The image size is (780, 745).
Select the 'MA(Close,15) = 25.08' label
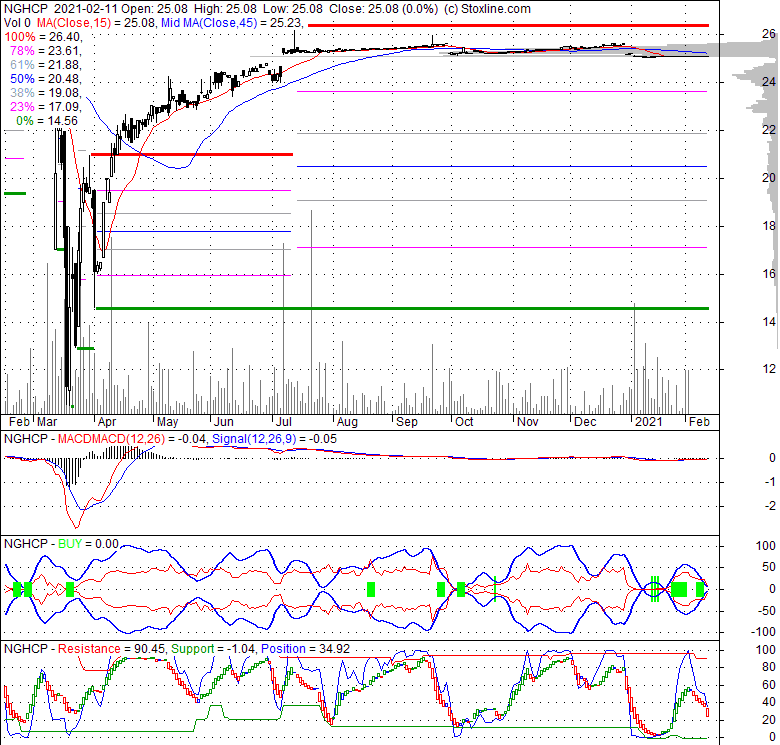pyautogui.click(x=96, y=23)
